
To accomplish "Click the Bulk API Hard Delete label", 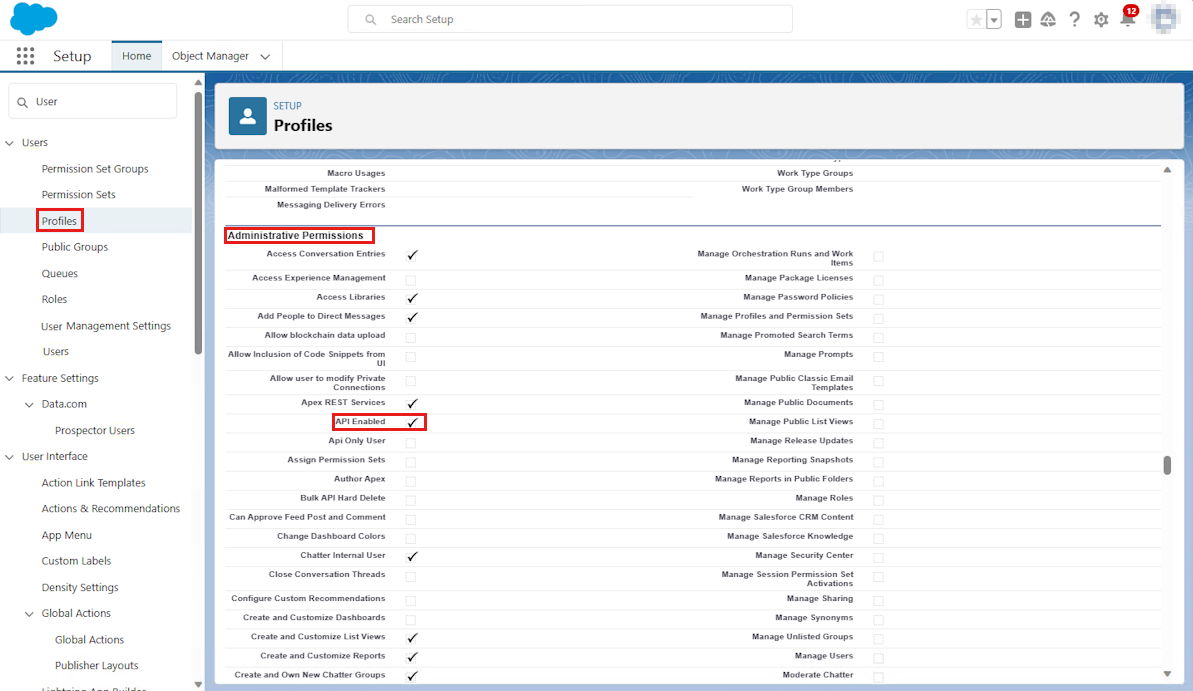I will 342,498.
